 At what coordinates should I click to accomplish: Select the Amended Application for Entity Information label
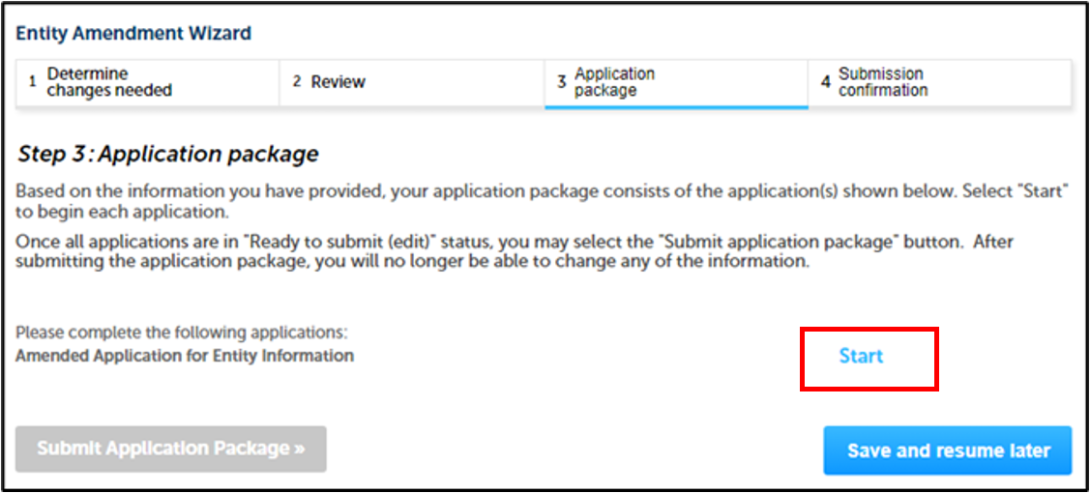click(x=185, y=355)
